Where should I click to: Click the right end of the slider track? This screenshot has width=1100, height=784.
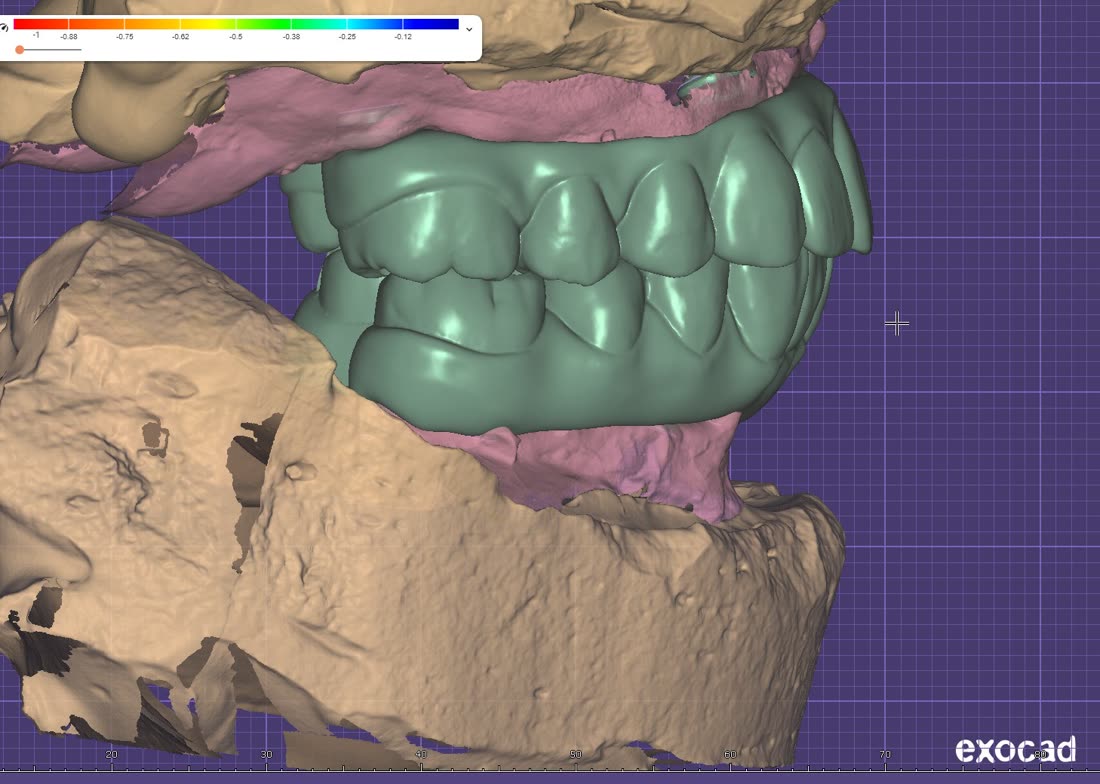[79, 50]
